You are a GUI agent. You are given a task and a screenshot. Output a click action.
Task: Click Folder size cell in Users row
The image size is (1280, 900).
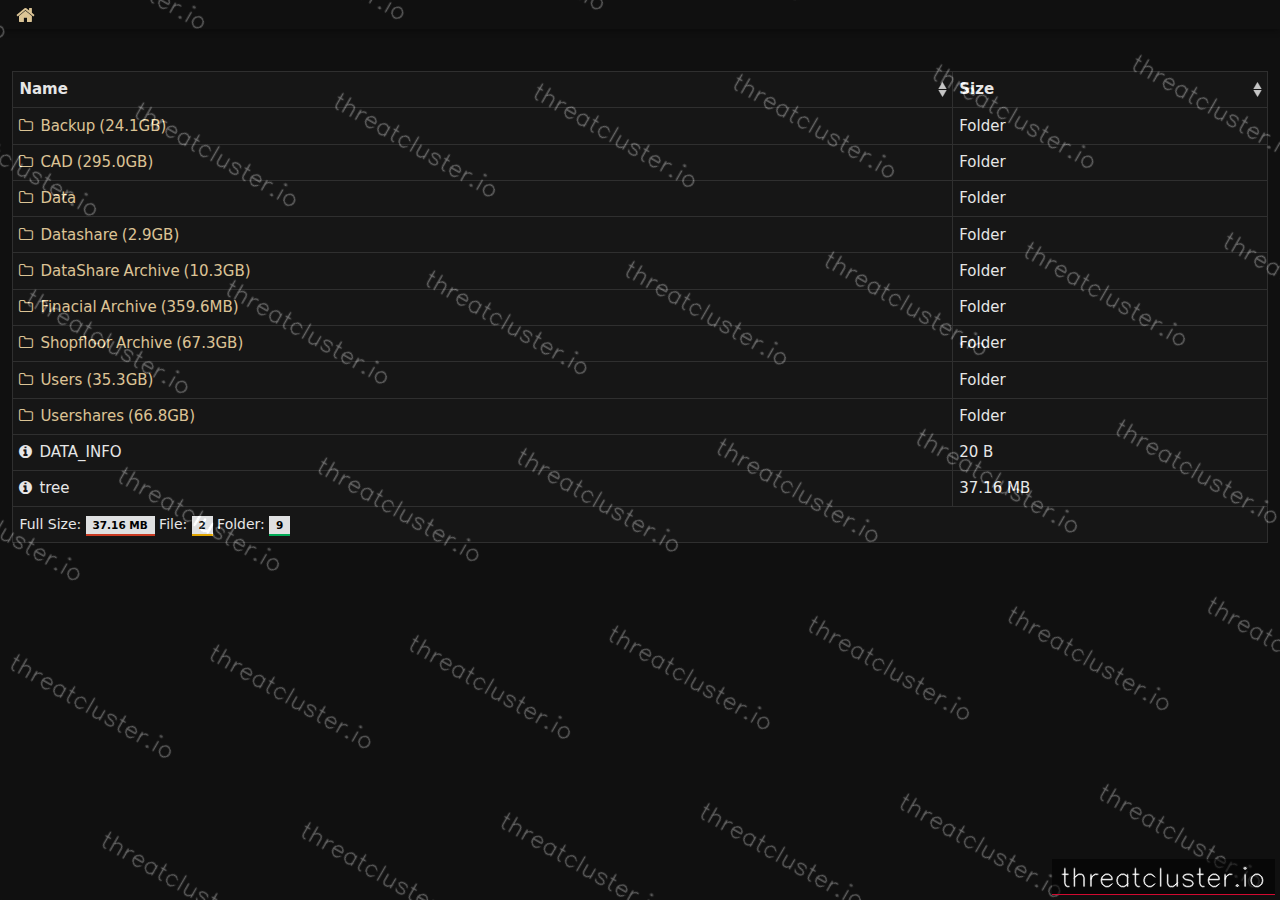point(1109,380)
